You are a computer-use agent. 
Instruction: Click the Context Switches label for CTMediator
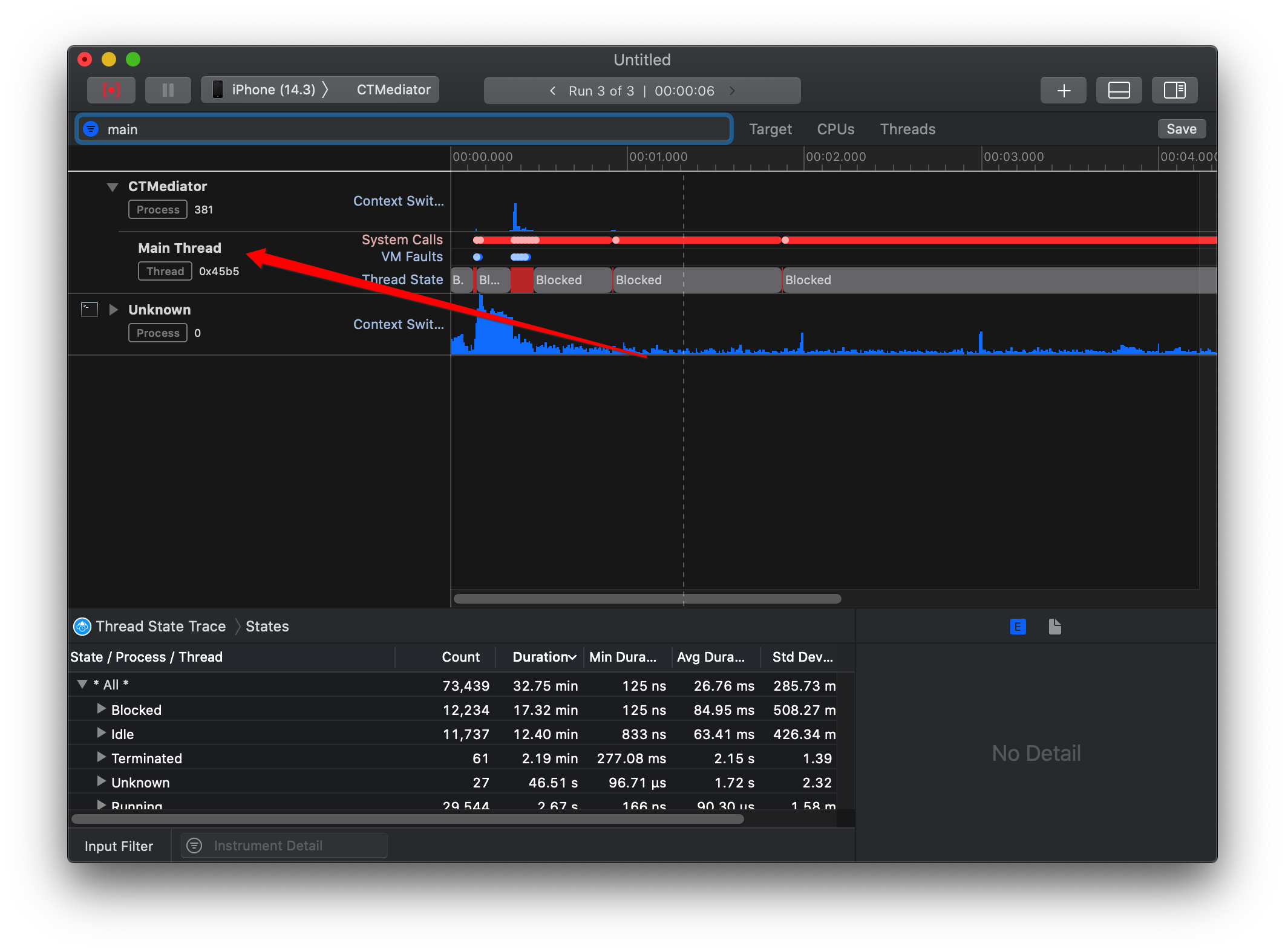[x=398, y=201]
